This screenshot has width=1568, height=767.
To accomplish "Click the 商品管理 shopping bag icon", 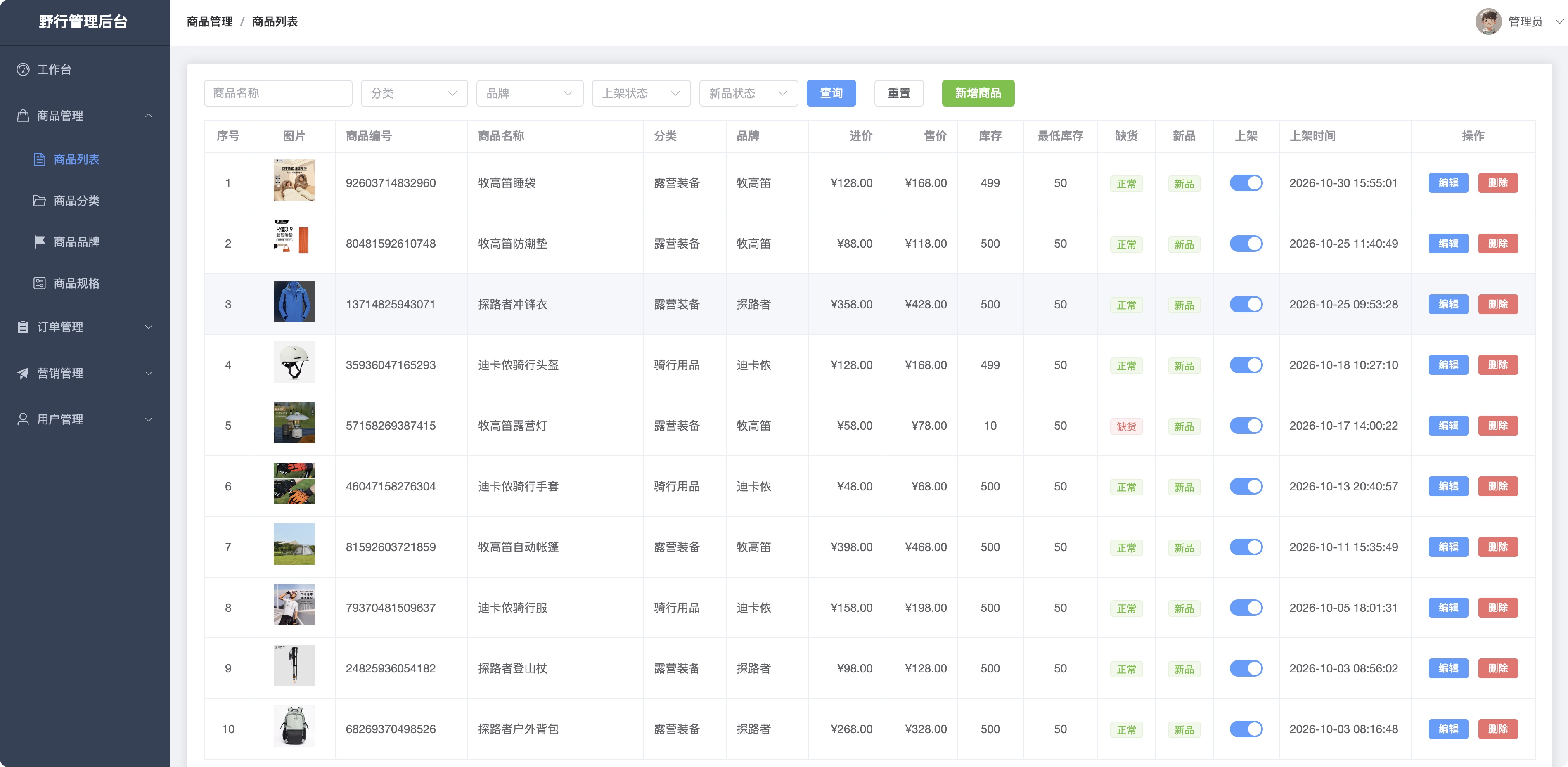I will click(x=23, y=115).
